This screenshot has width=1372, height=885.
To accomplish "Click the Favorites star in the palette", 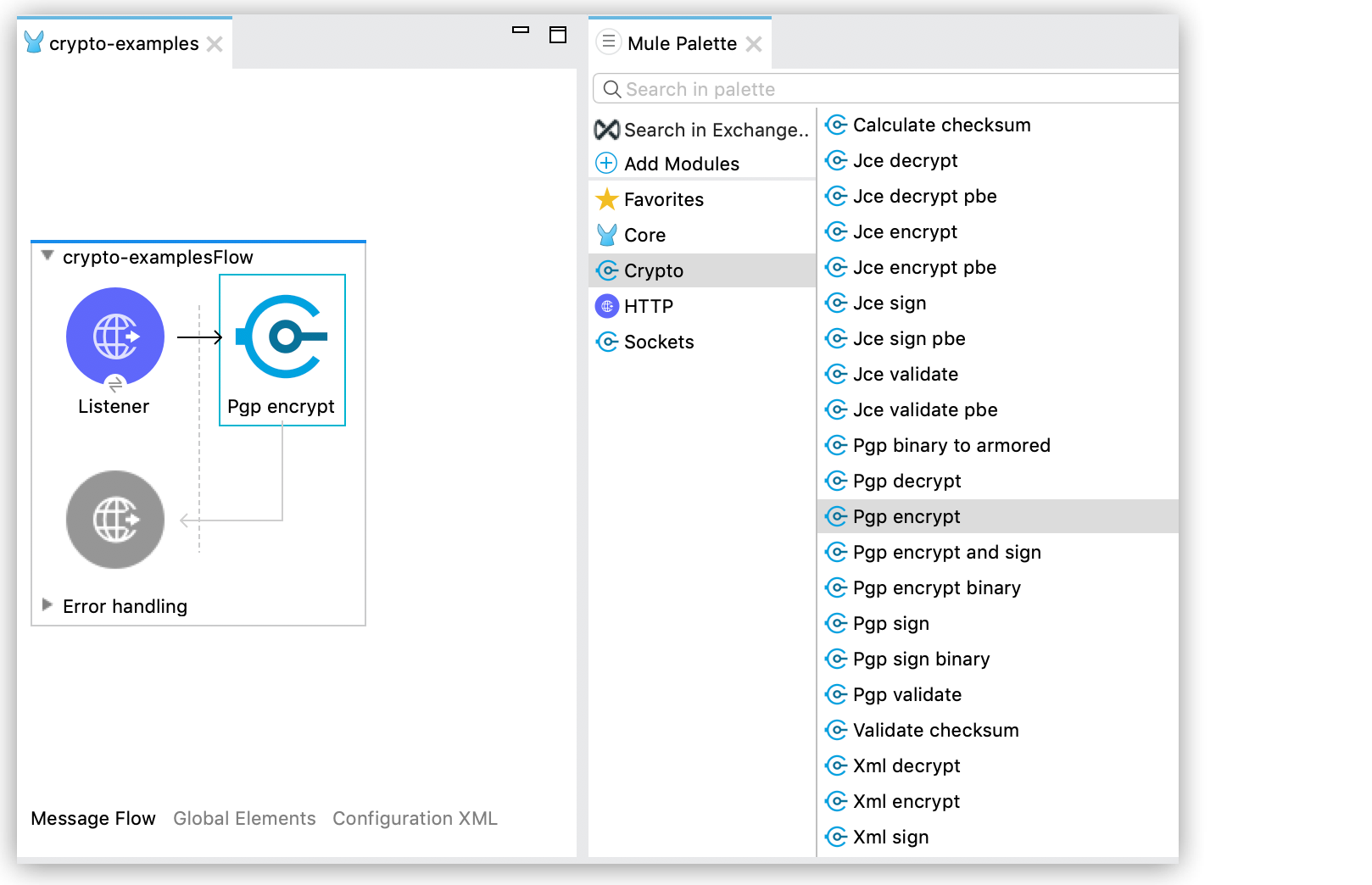I will tap(607, 199).
